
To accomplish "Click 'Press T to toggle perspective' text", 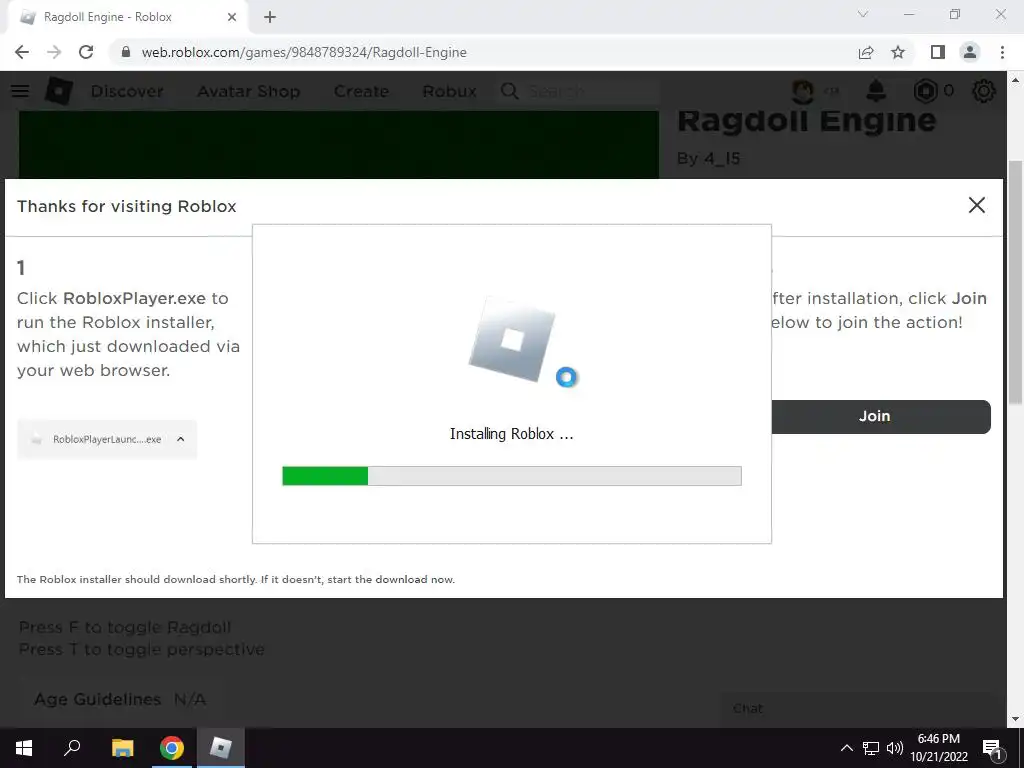I will point(142,650).
